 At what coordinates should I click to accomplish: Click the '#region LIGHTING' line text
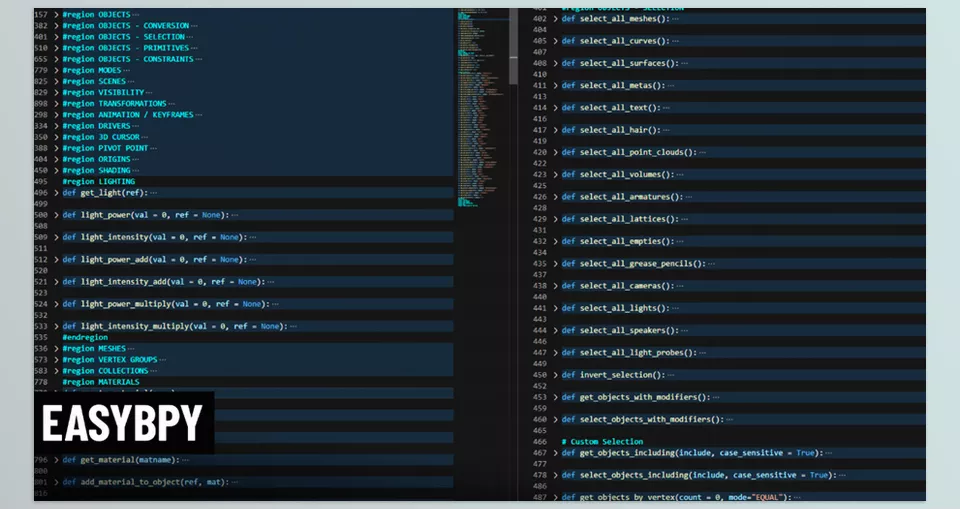[x=99, y=181]
